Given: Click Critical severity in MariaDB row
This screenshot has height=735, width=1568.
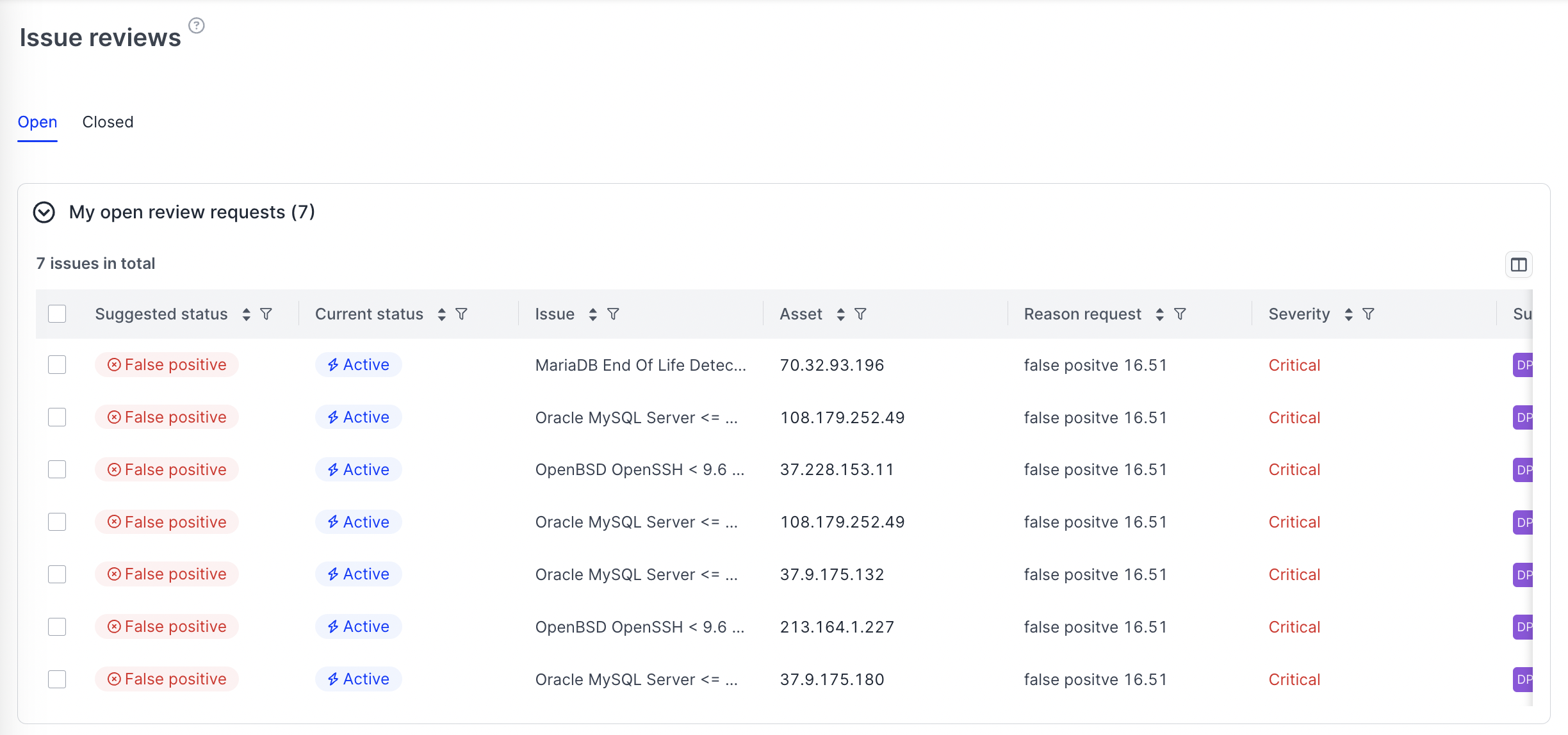Looking at the screenshot, I should [x=1294, y=365].
